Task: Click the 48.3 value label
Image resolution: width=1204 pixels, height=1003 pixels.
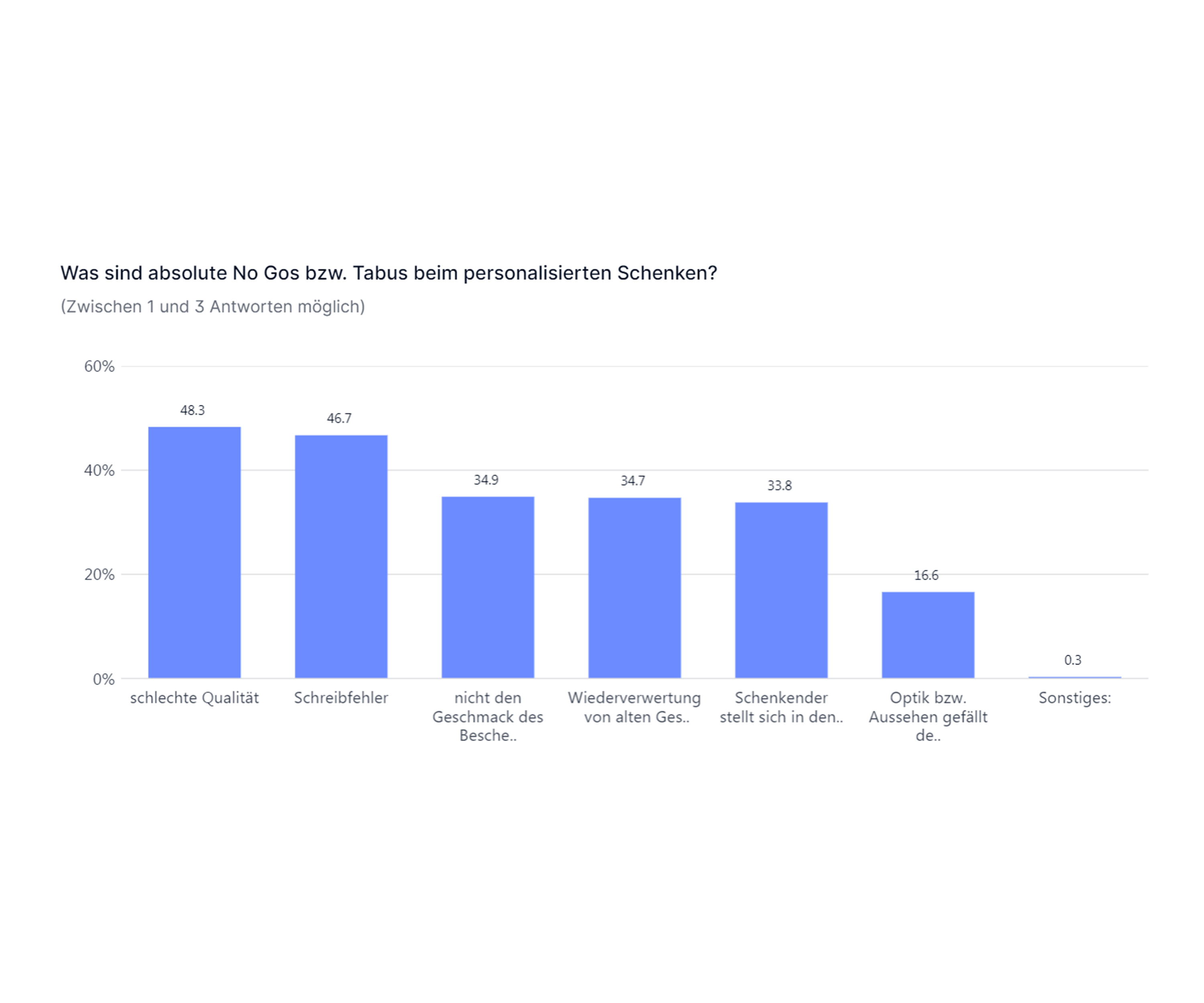Action: pos(193,410)
